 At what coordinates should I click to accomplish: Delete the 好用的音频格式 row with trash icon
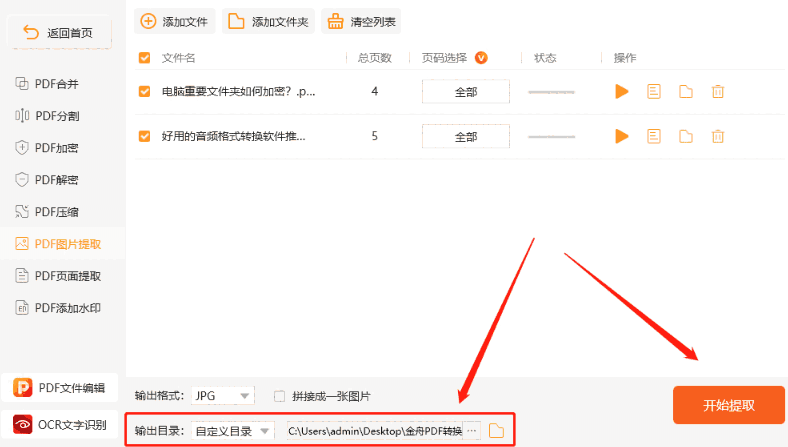[718, 136]
